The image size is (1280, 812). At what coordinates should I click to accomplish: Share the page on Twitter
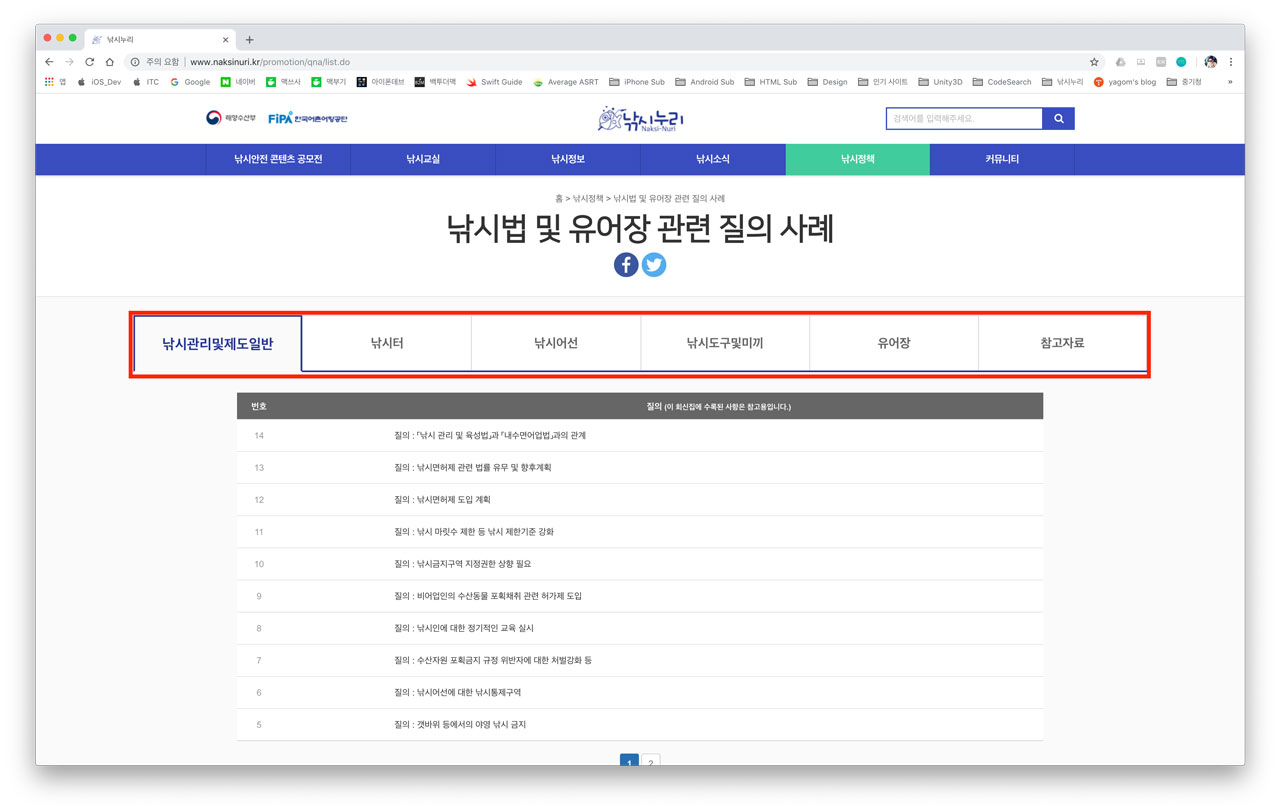click(654, 264)
